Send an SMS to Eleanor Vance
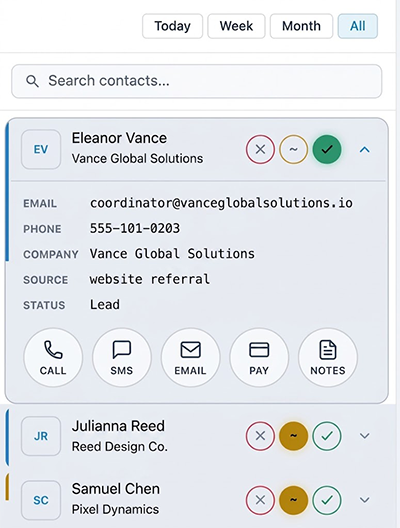The height and width of the screenshot is (528, 400). pos(122,357)
